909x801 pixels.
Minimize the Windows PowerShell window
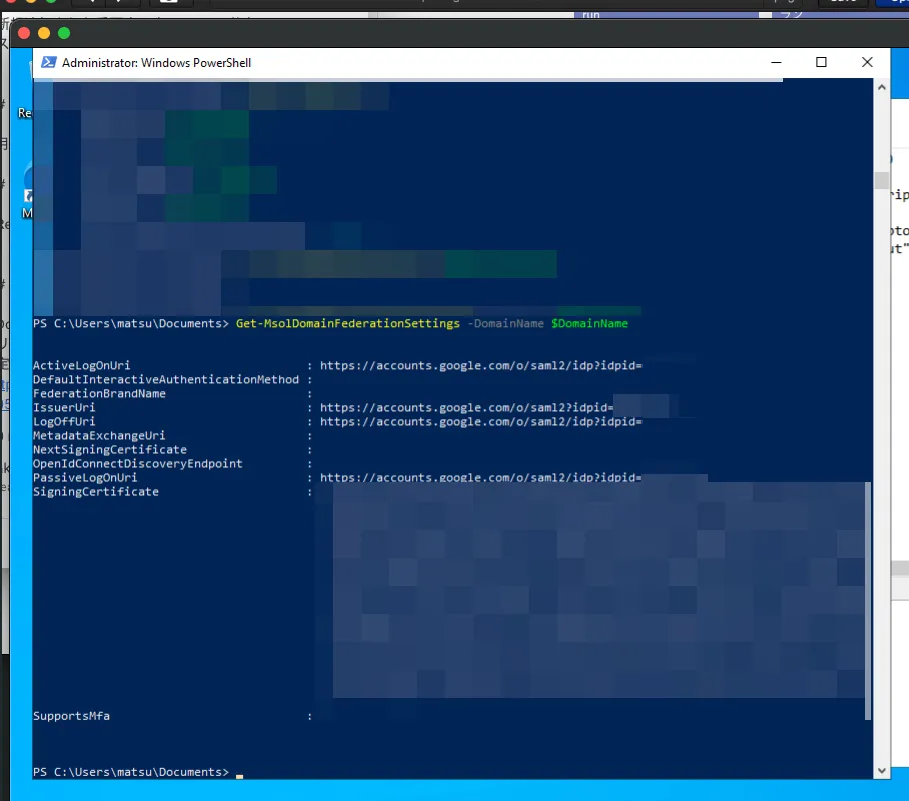click(x=775, y=62)
